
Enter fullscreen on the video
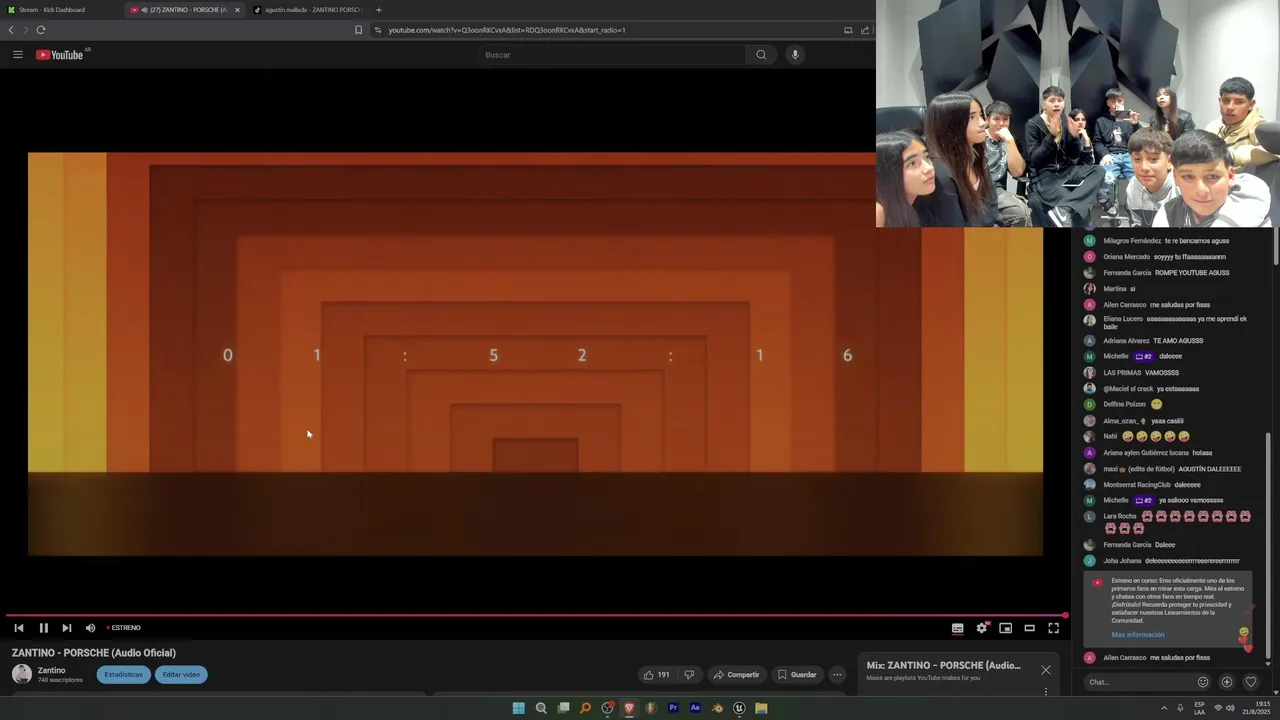pyautogui.click(x=1053, y=628)
